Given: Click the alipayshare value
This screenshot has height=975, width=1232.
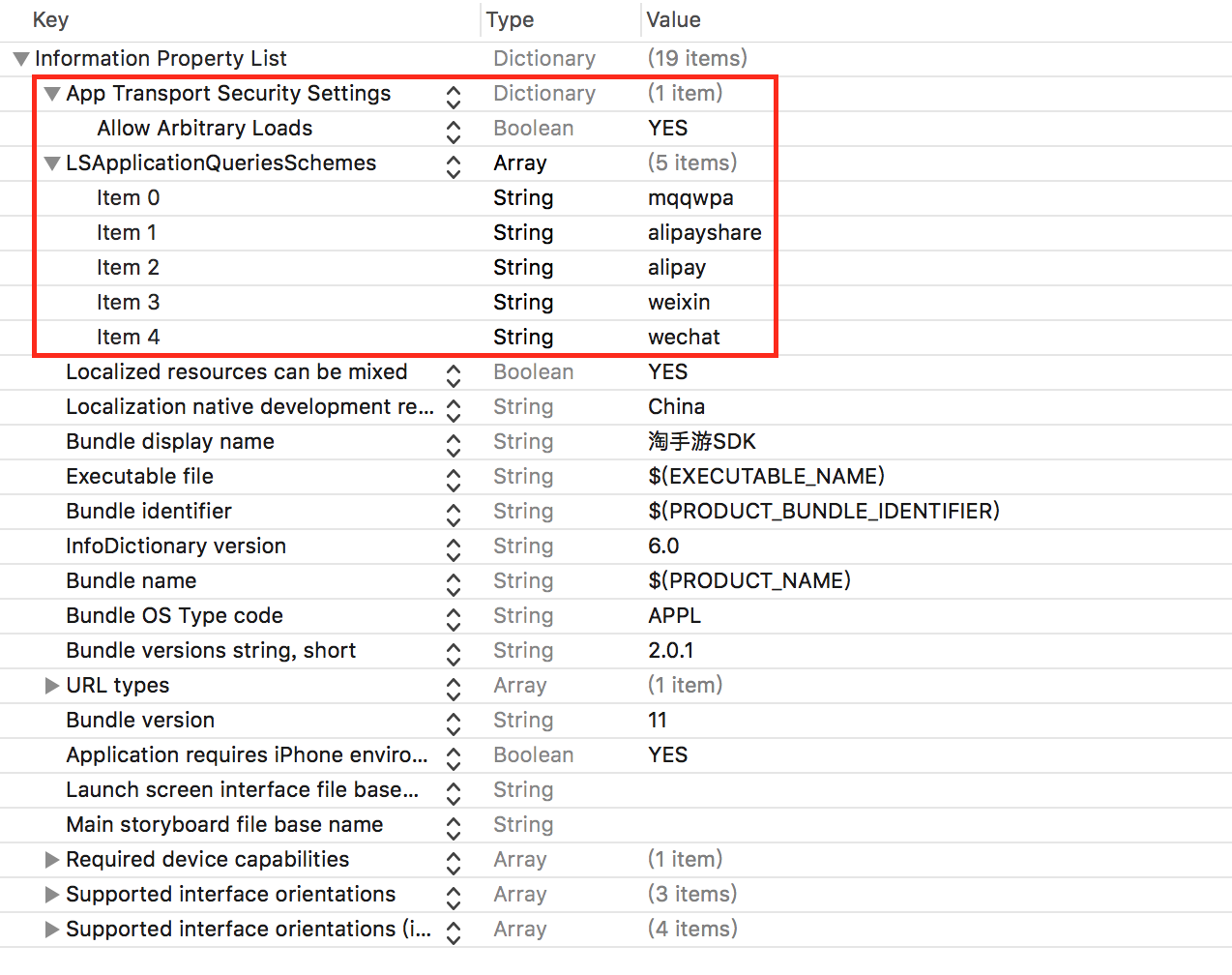Looking at the screenshot, I should point(705,234).
